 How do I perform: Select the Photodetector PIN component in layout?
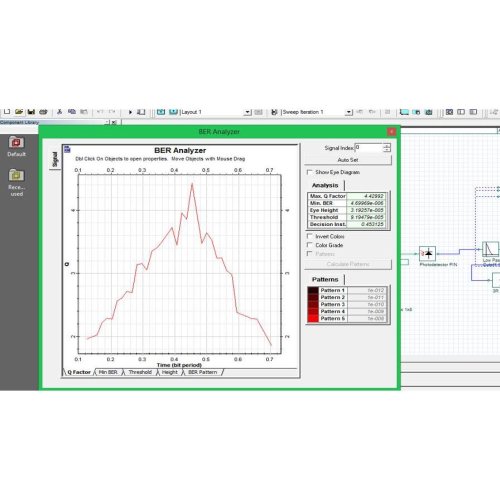[427, 254]
